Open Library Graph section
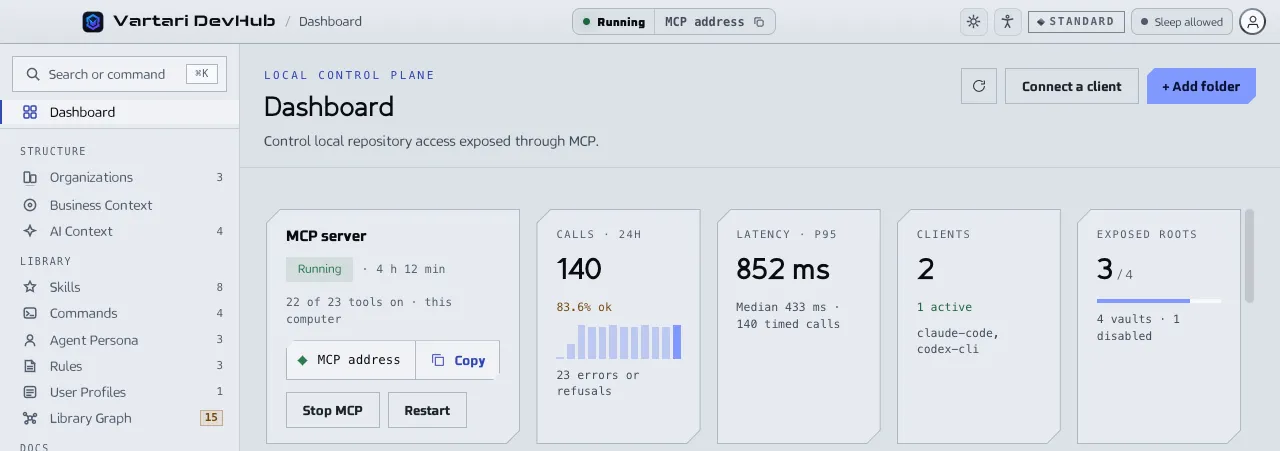Image resolution: width=1280 pixels, height=451 pixels. tap(120, 418)
